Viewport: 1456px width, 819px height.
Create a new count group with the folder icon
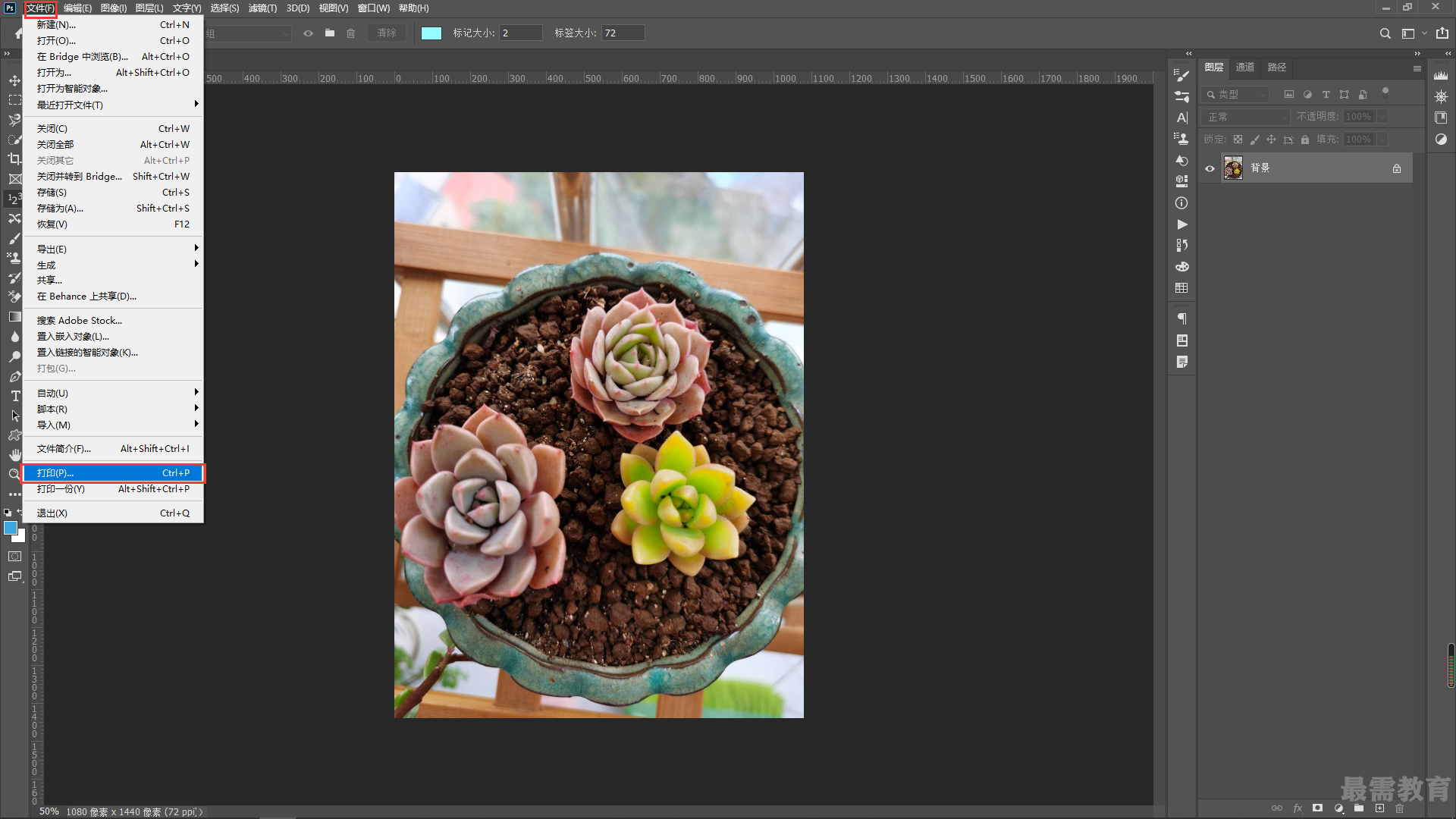click(329, 33)
